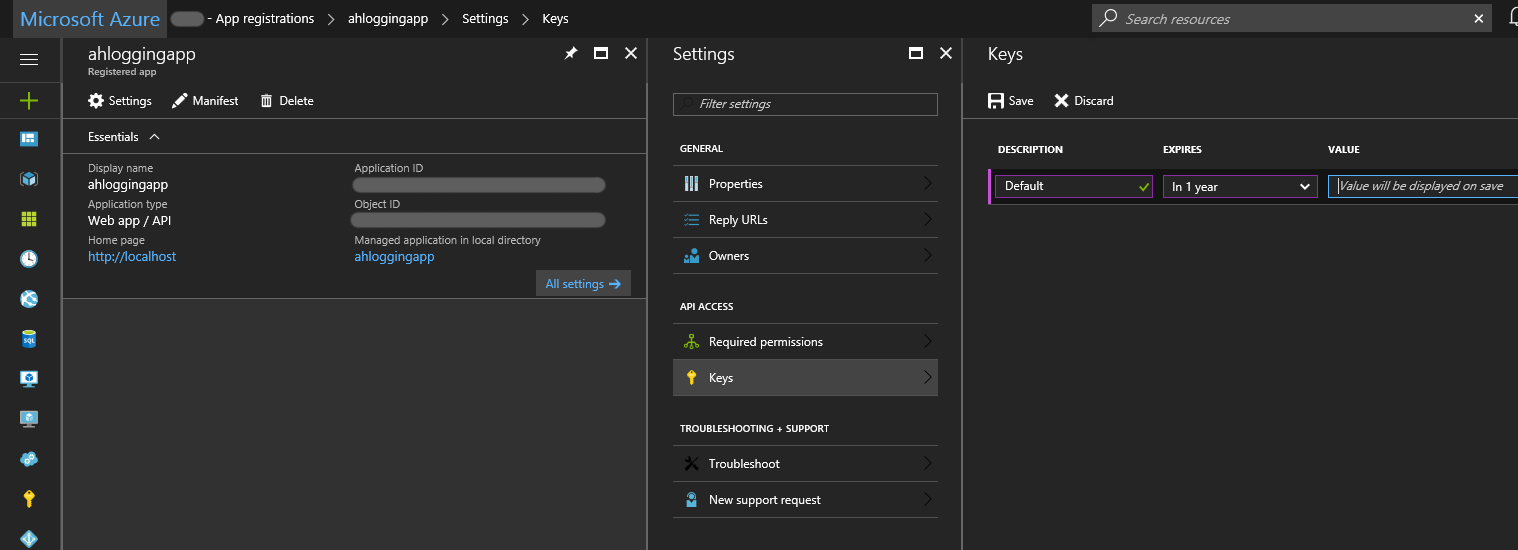Click the chevron on the Properties row
Viewport: 1518px width, 550px height.
pyautogui.click(x=927, y=183)
